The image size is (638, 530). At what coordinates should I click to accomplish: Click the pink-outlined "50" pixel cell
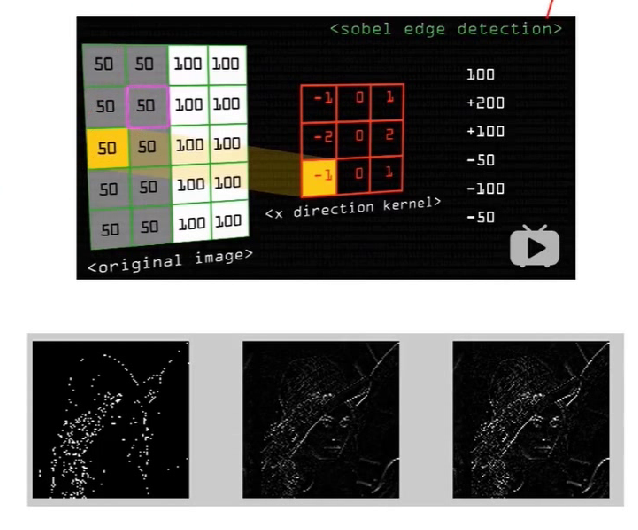(x=147, y=106)
